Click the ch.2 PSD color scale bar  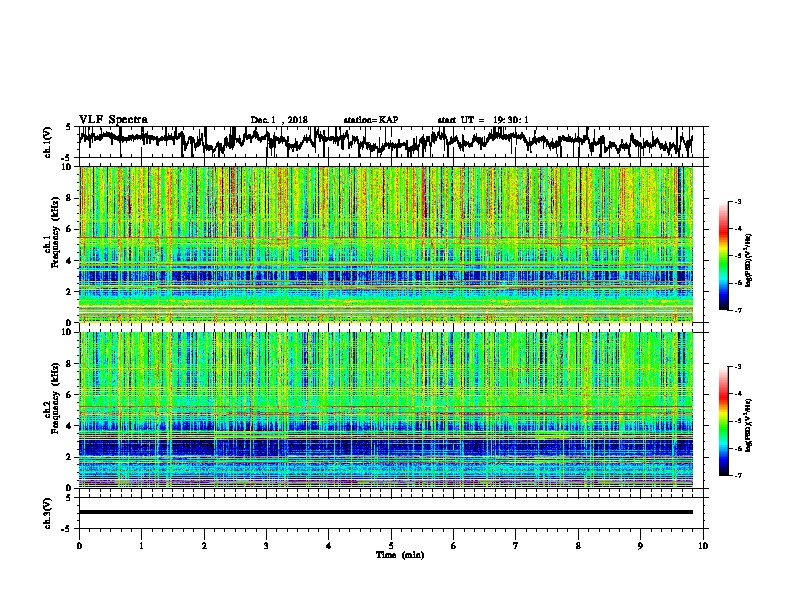[723, 421]
